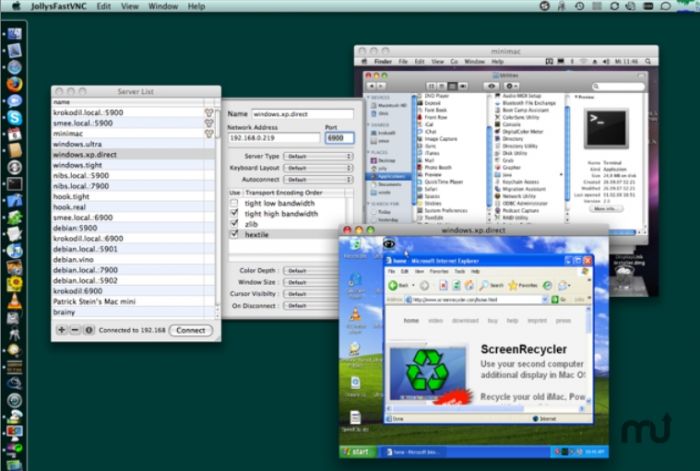
Task: Launch Firefox from the Dock
Action: pyautogui.click(x=14, y=84)
